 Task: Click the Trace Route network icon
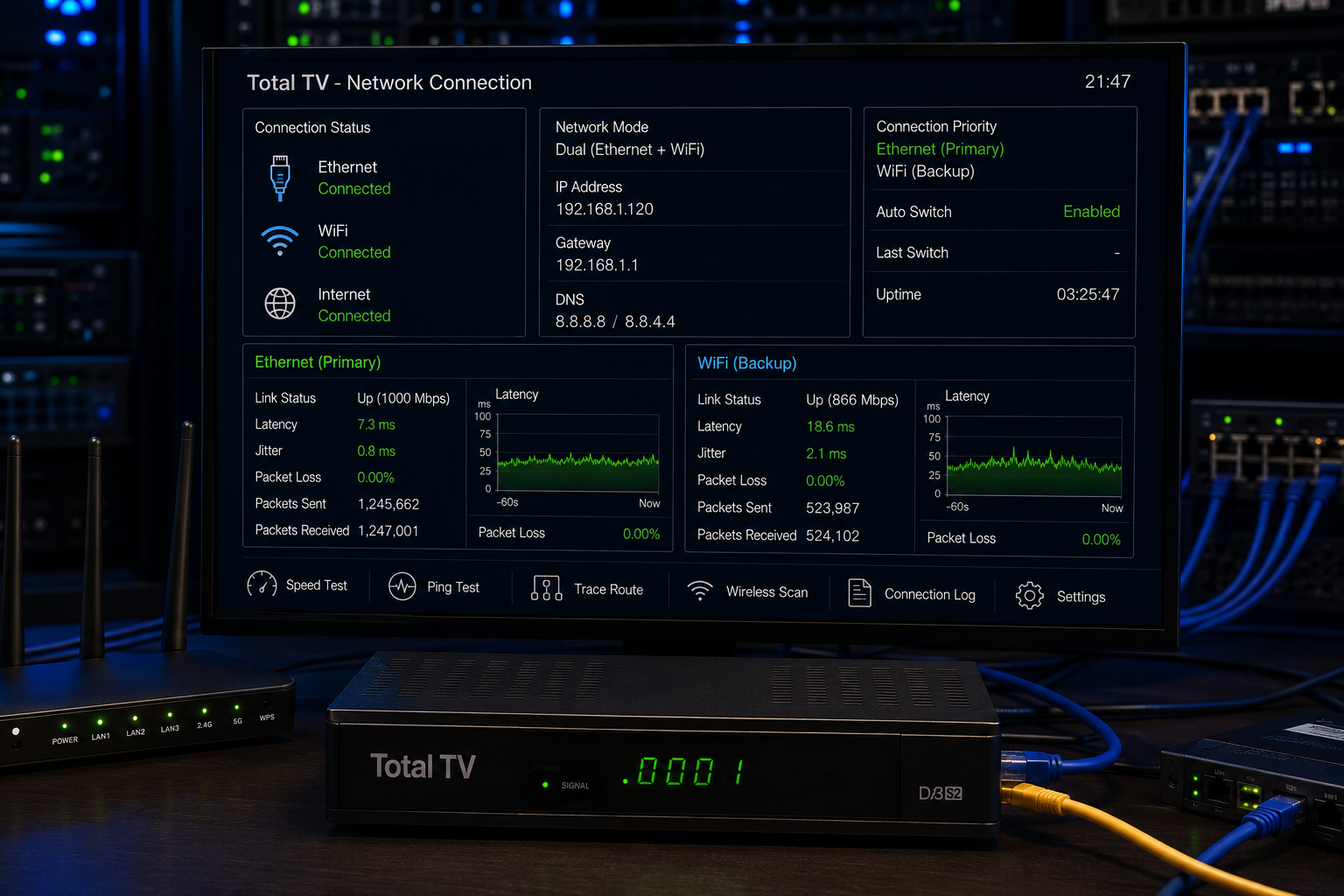[547, 588]
